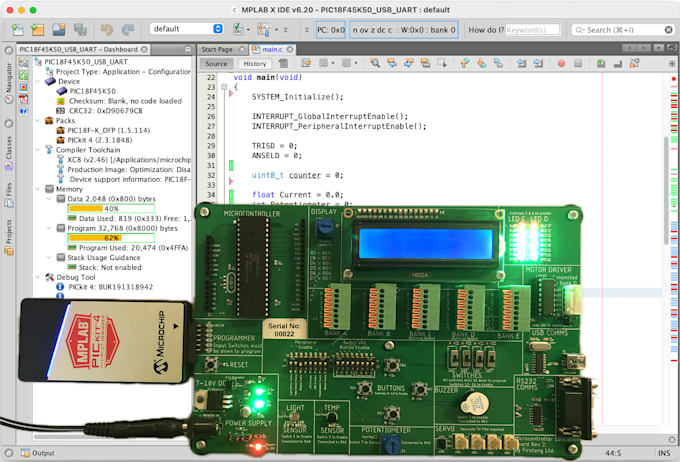The width and height of the screenshot is (680, 462).
Task: Click the PC: 0x0 program counter display
Action: (x=330, y=30)
